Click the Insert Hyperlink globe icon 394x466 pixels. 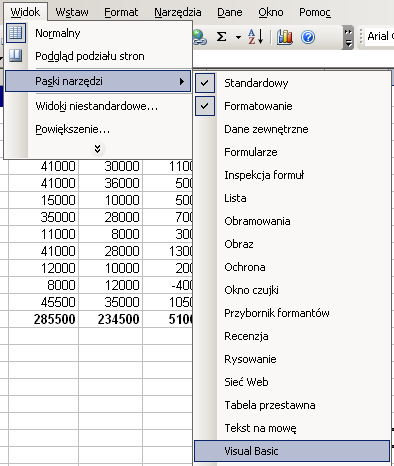pyautogui.click(x=199, y=37)
